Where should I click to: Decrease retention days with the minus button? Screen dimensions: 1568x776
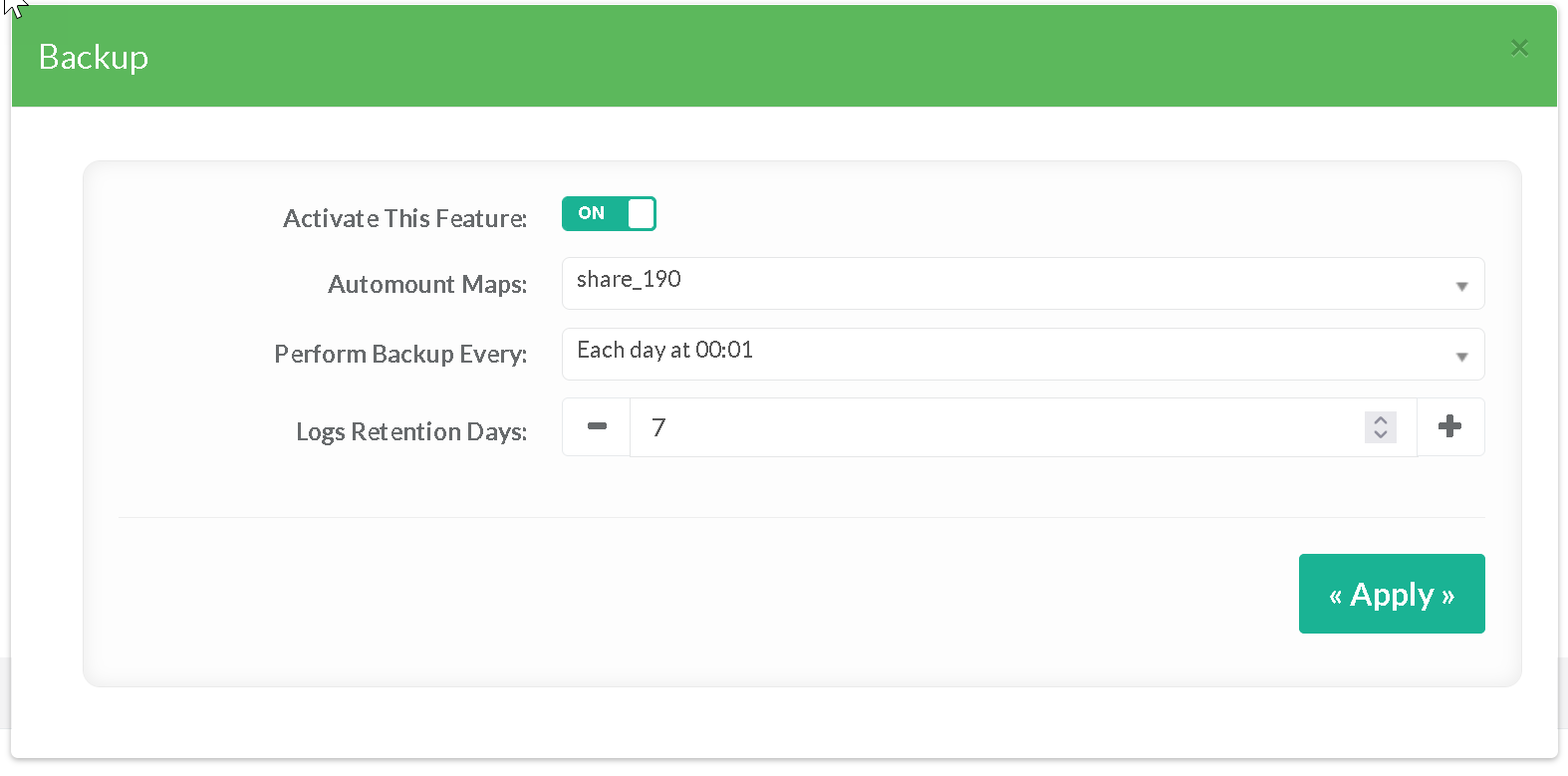pyautogui.click(x=597, y=426)
